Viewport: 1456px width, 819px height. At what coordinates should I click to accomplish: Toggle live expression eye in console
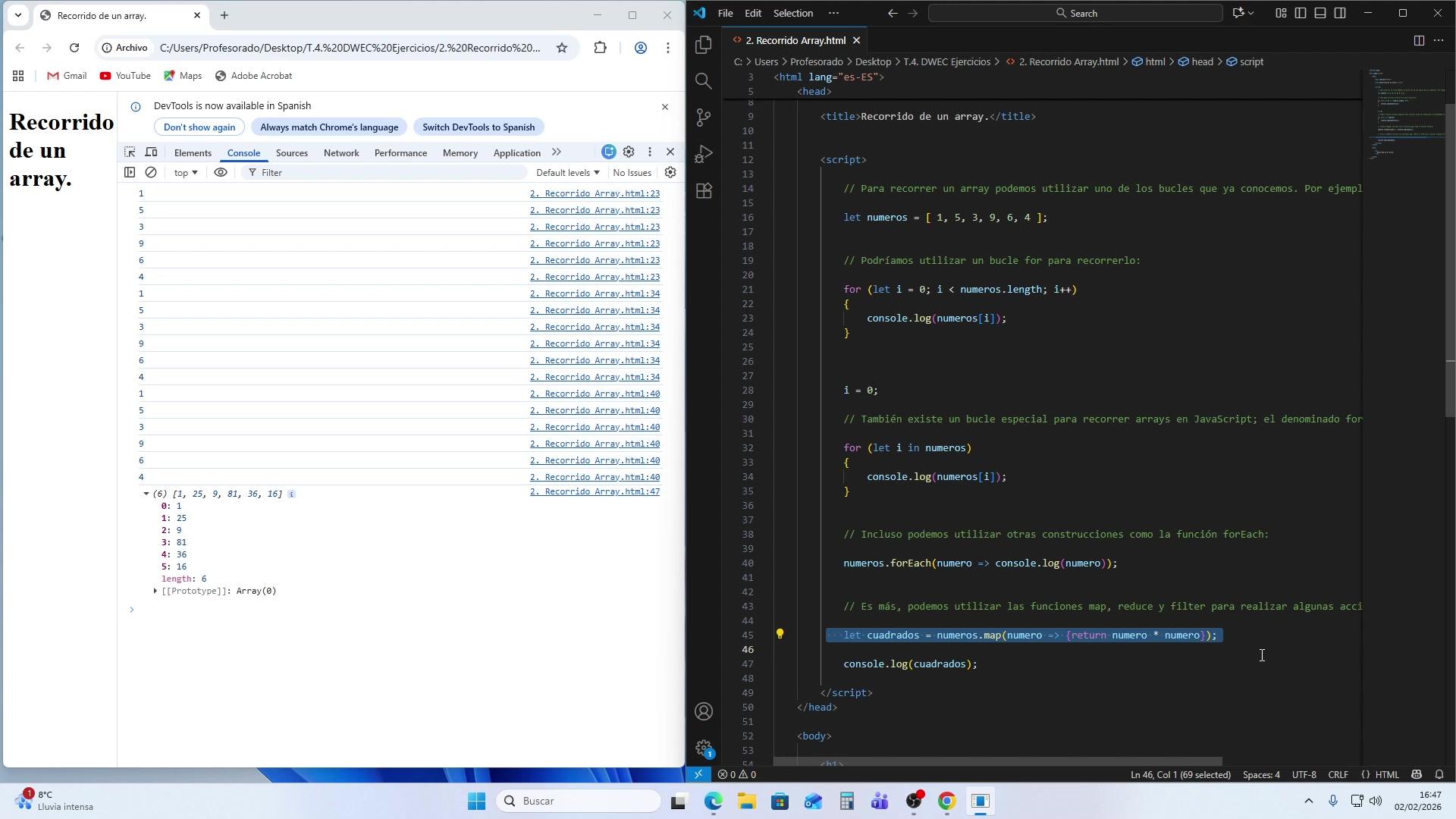click(x=221, y=173)
